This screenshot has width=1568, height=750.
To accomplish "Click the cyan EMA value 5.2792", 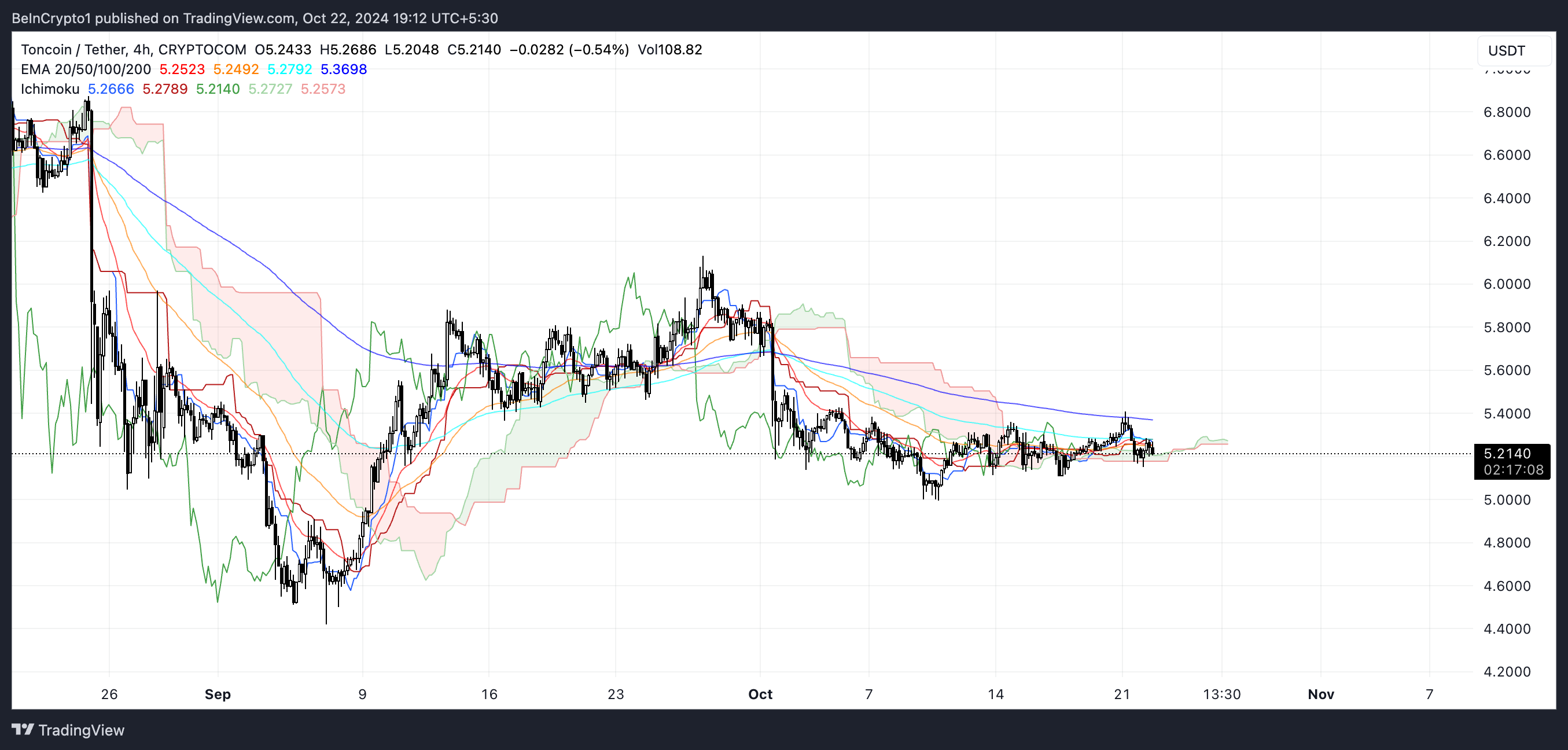I will point(290,69).
